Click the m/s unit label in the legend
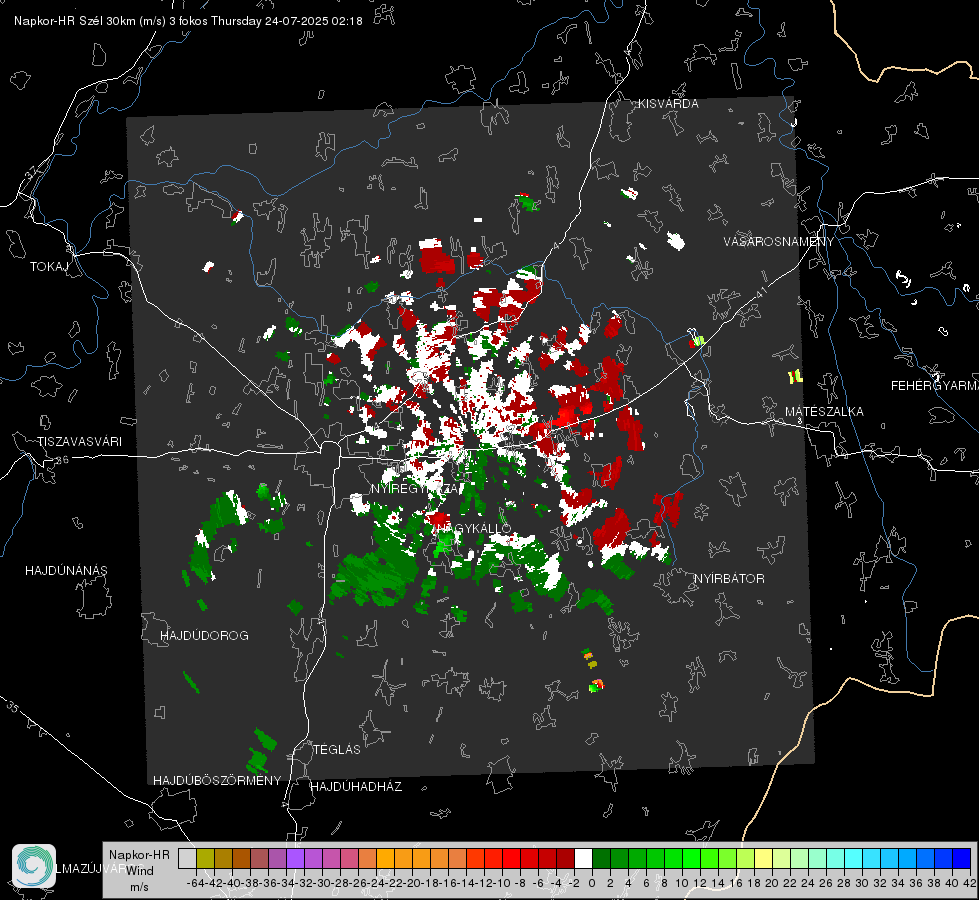 [x=139, y=887]
